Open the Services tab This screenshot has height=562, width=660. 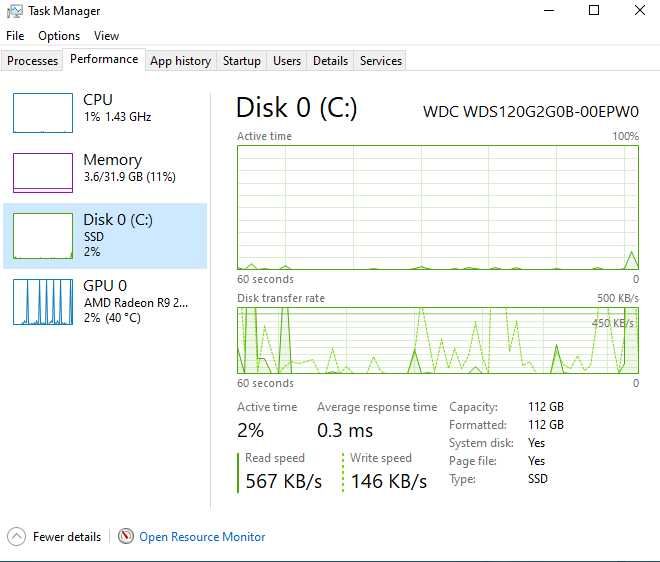point(381,61)
